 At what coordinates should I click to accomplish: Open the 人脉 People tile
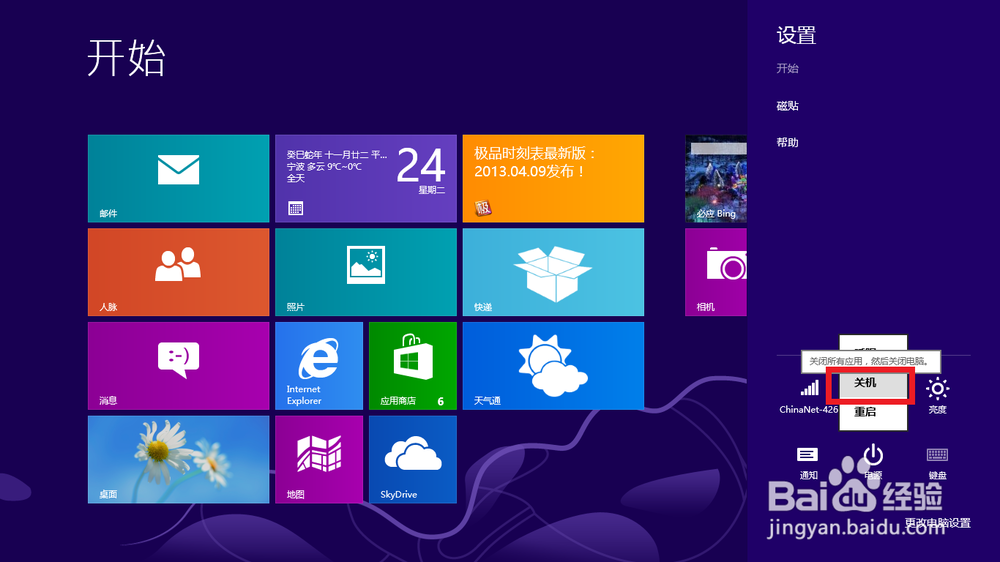point(179,272)
